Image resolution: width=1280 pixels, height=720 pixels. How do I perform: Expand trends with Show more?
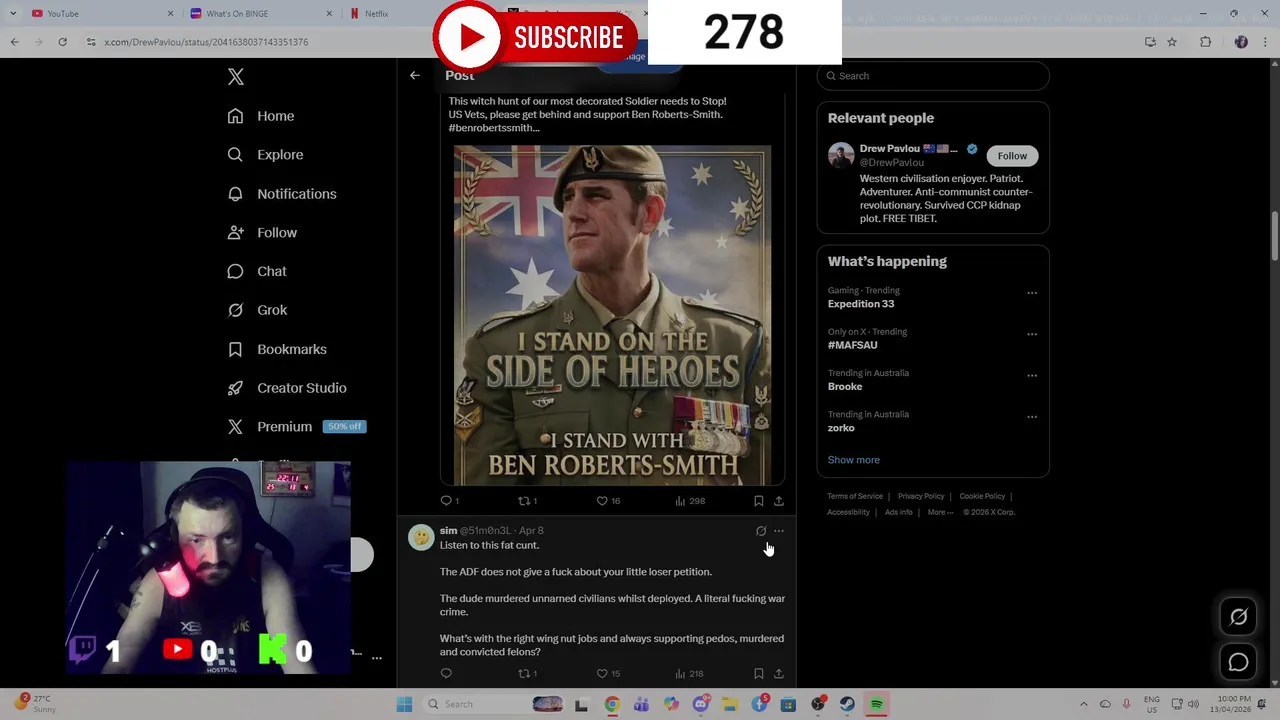[854, 460]
